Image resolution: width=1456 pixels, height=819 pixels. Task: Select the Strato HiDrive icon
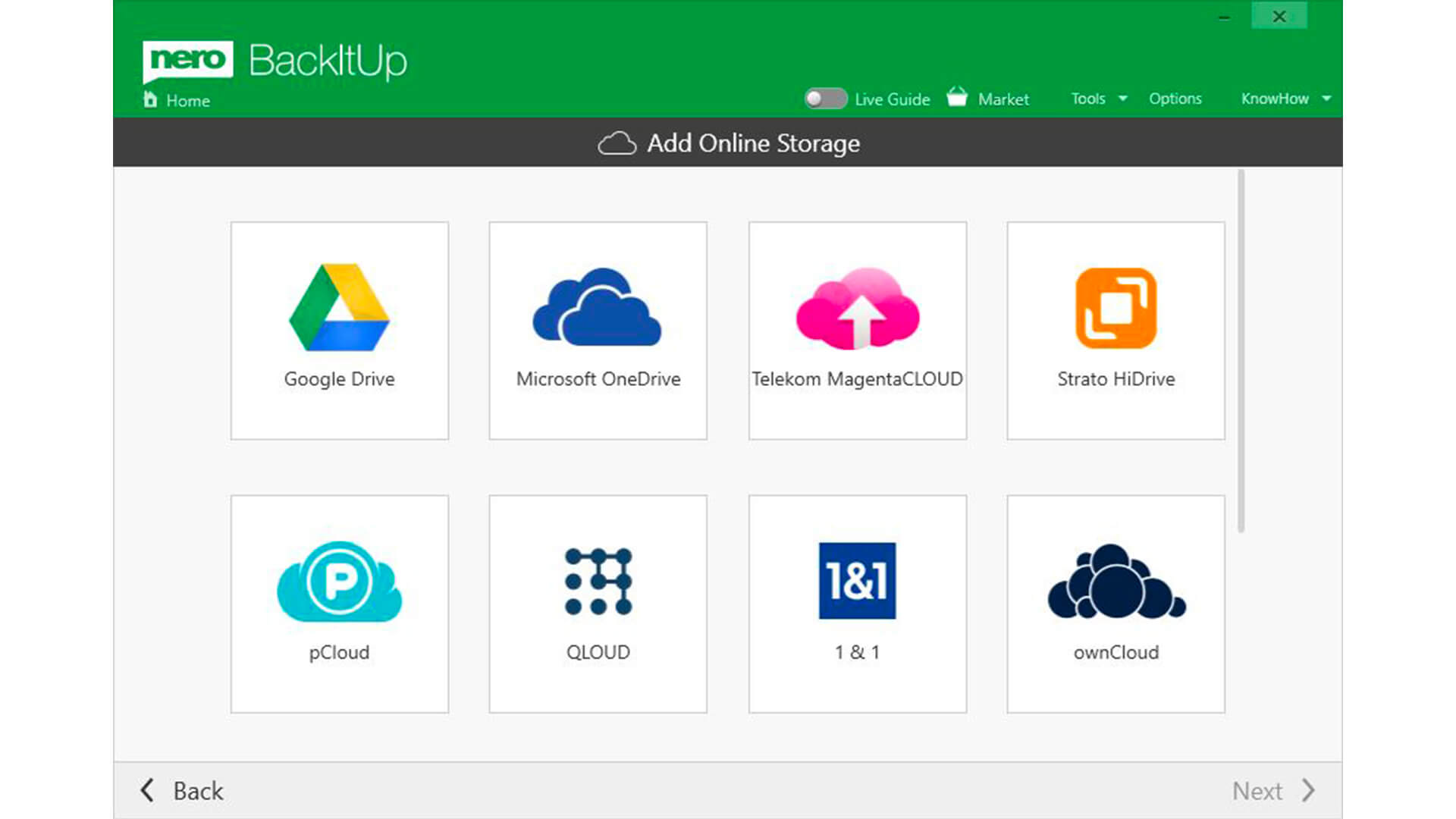1116,309
